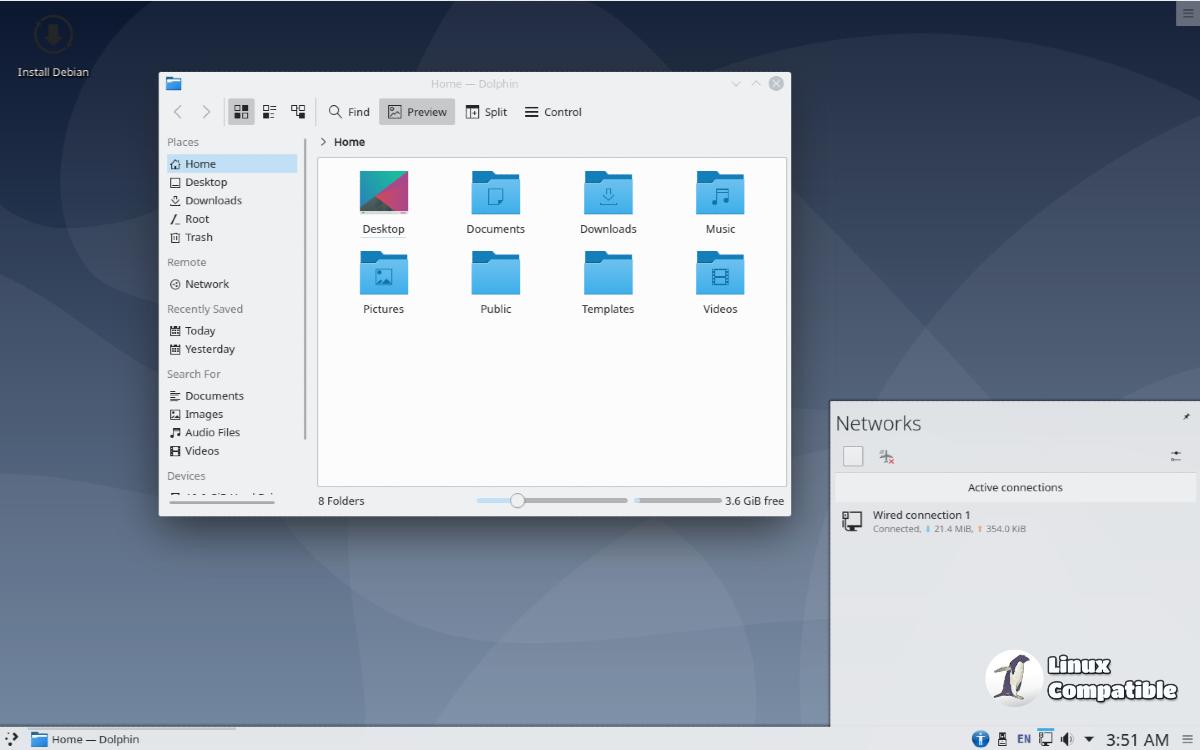Pin the Networks popup open

1186,417
